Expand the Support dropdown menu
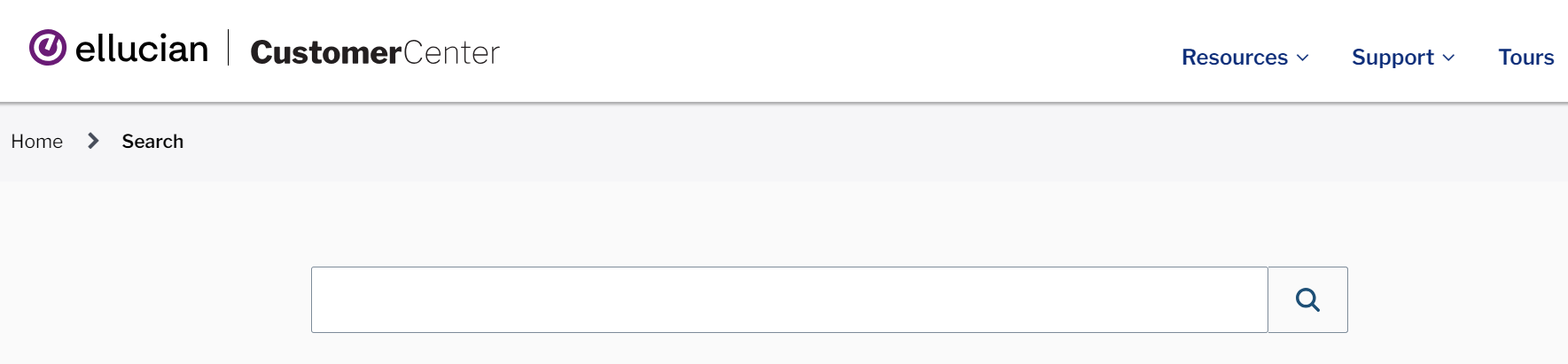 [1403, 58]
